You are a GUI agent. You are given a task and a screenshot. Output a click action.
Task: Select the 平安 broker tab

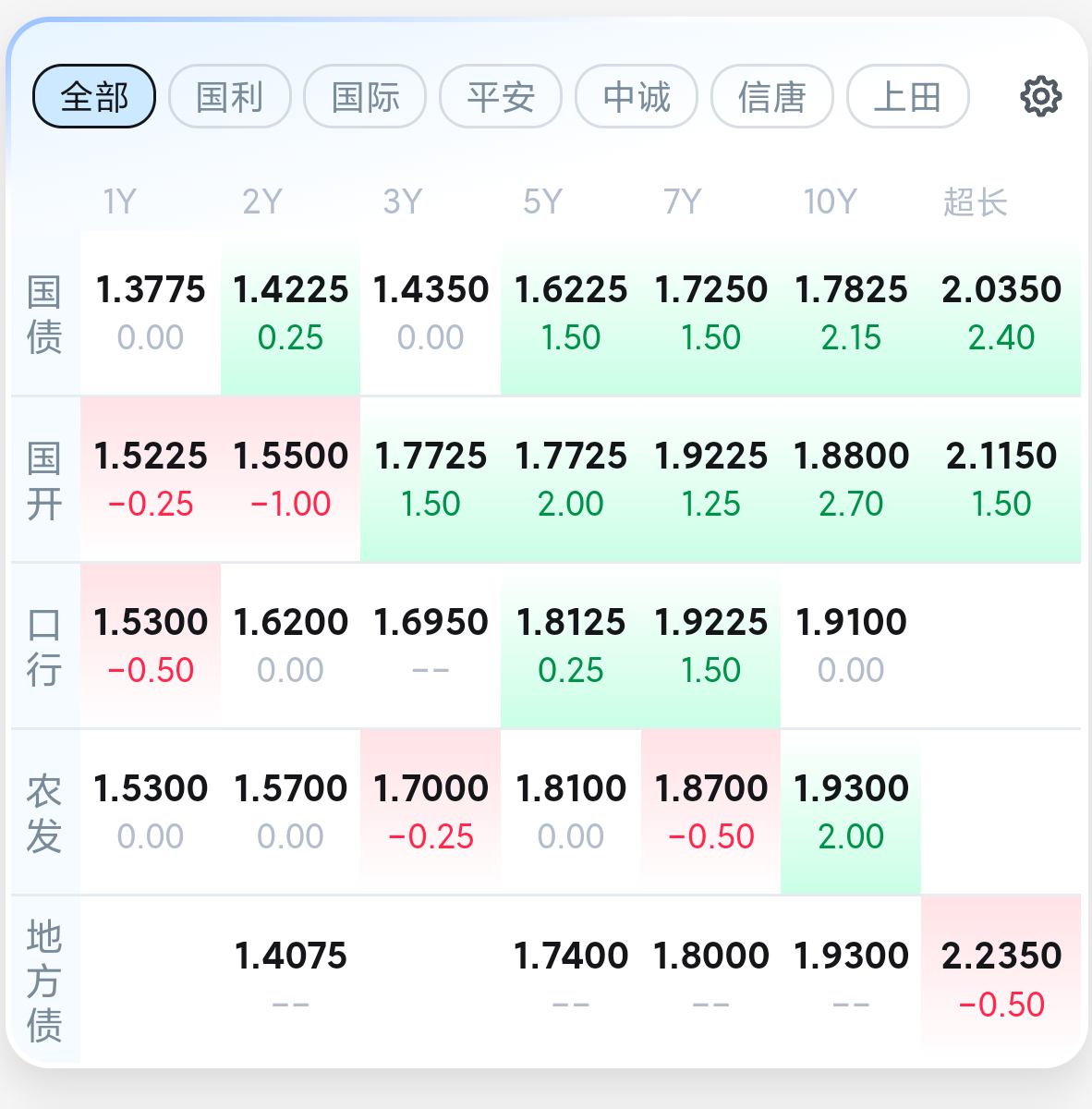pyautogui.click(x=501, y=96)
